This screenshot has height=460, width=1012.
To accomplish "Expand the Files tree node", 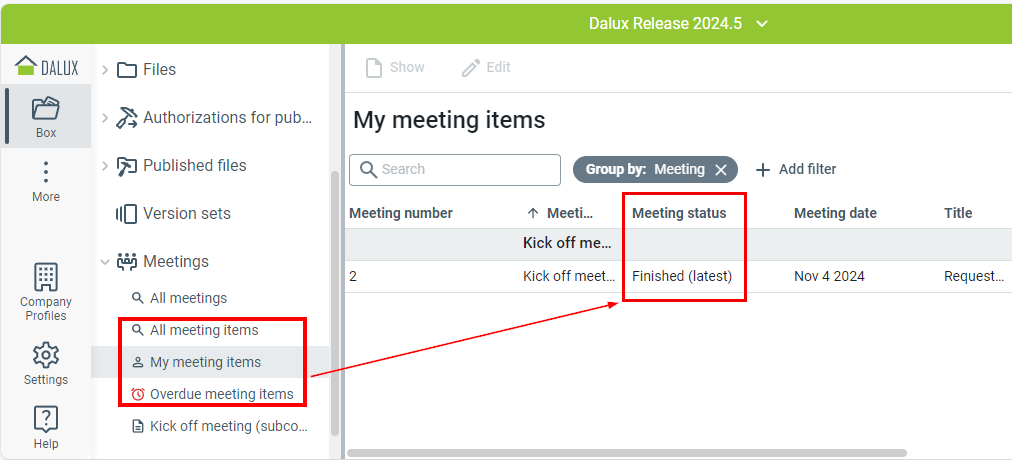I will [x=105, y=70].
